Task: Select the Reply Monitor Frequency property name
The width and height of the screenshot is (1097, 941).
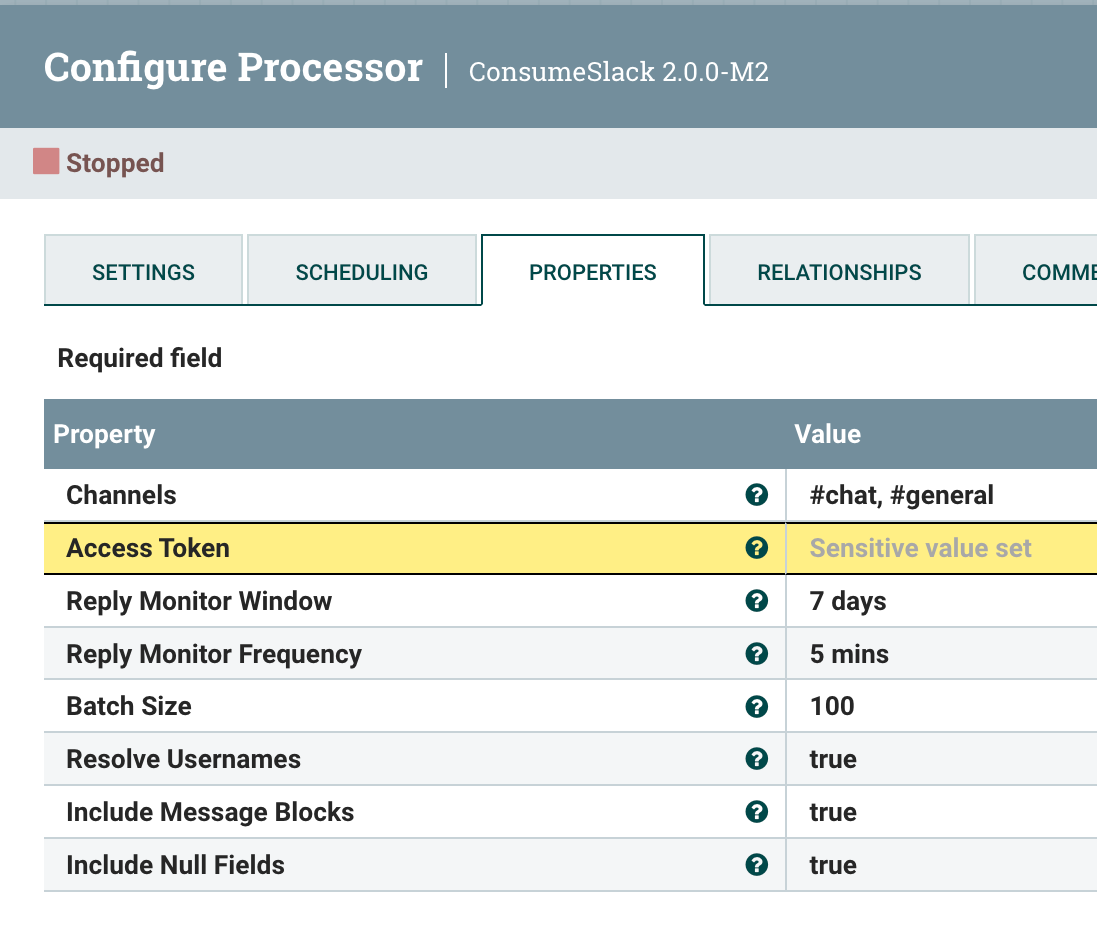Action: point(214,653)
